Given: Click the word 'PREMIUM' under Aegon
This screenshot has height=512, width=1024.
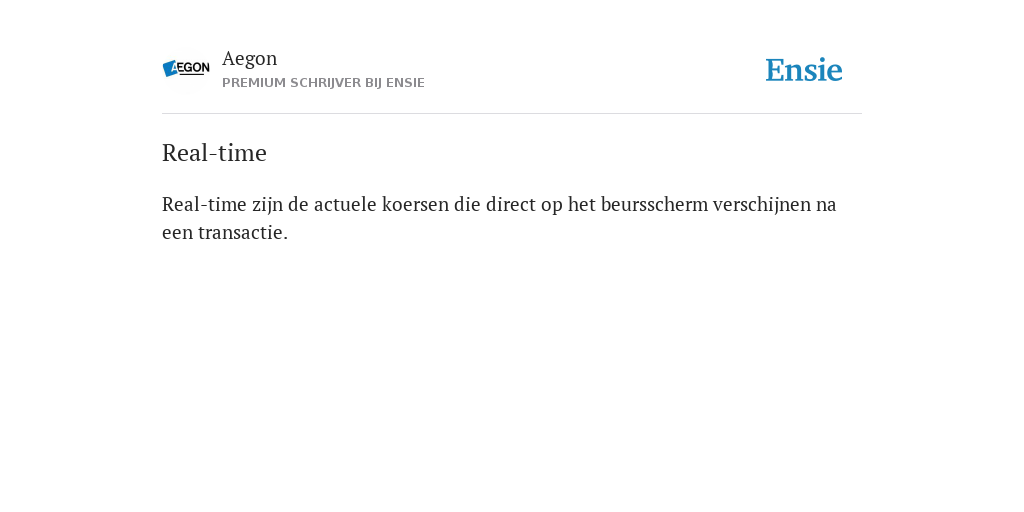Looking at the screenshot, I should click(x=254, y=83).
